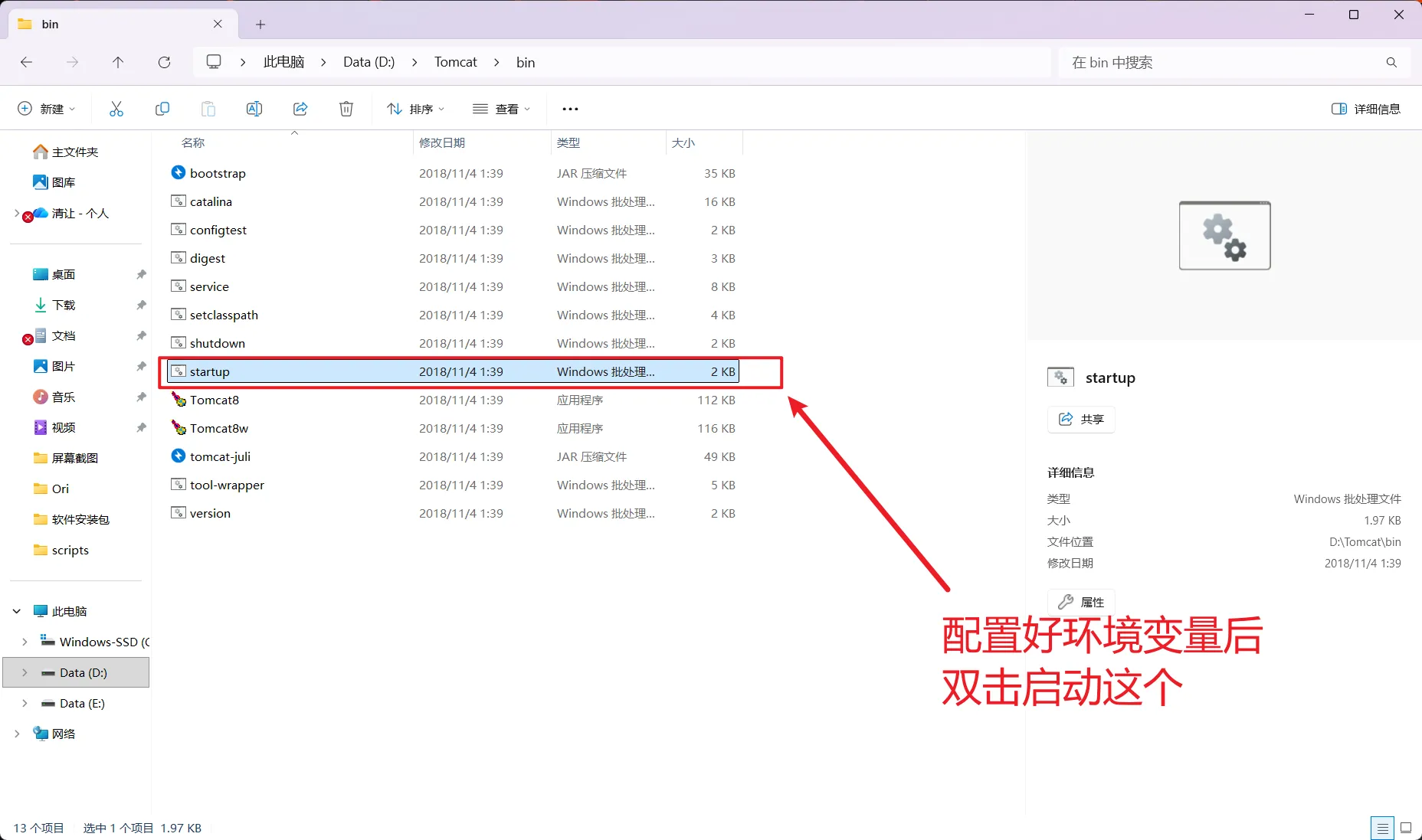The image size is (1422, 840).
Task: Select the Tomcat8 application icon
Action: [178, 399]
